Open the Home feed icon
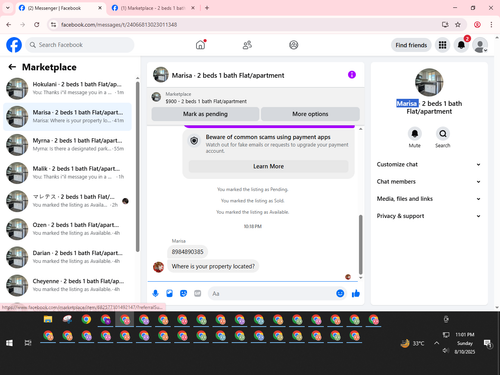Screen dimensions: 500x375 (200, 45)
